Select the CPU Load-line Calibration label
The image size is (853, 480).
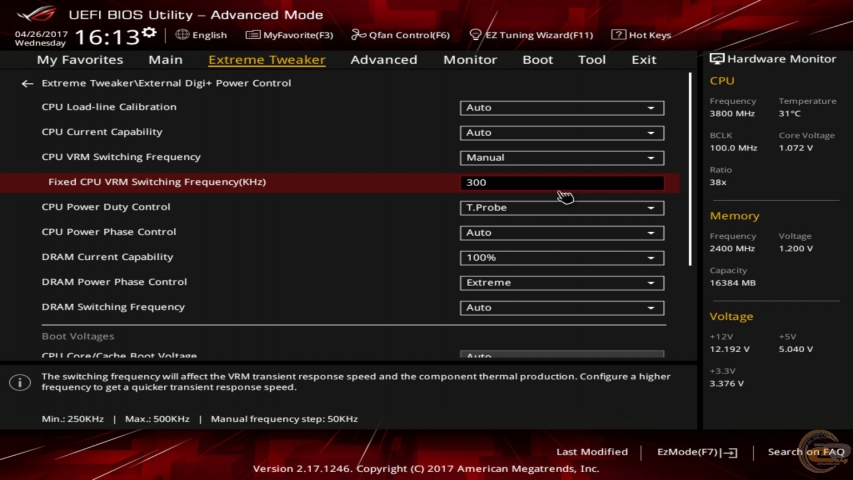(x=109, y=107)
